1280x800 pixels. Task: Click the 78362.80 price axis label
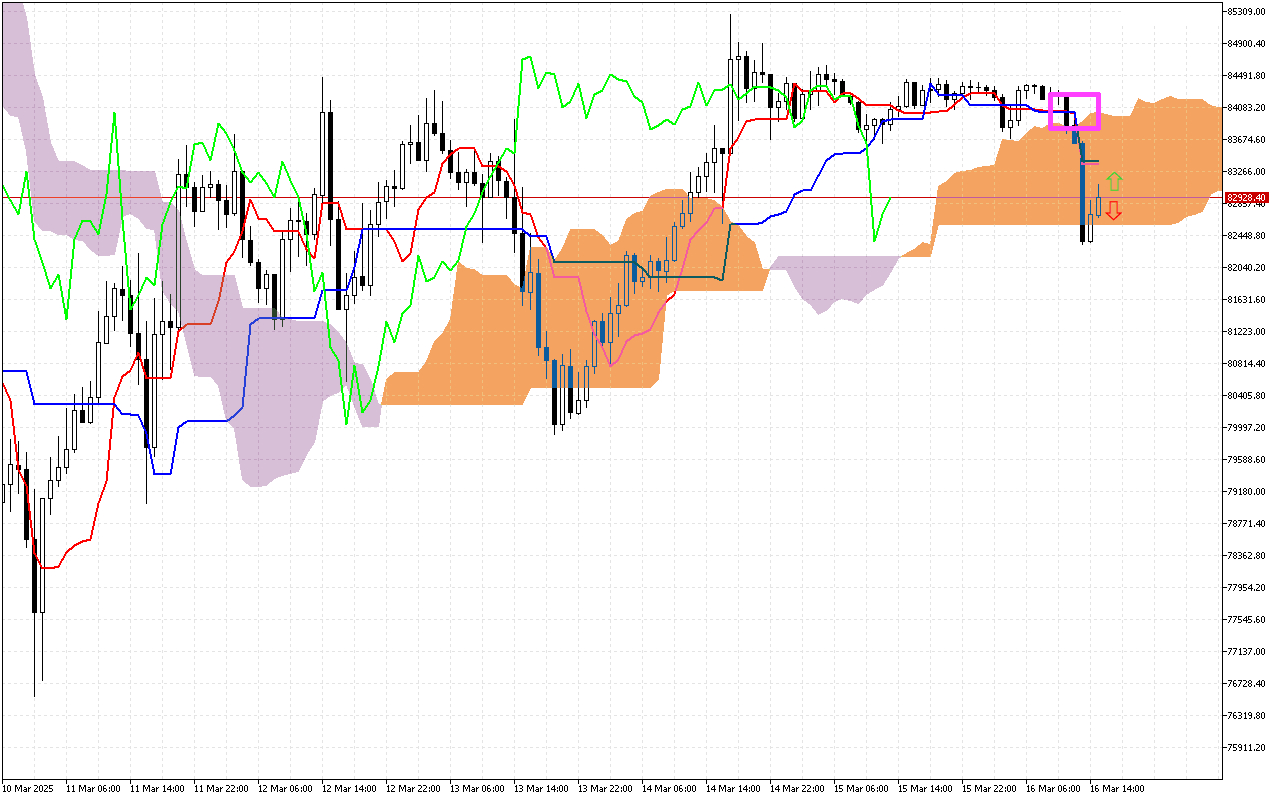(1246, 556)
